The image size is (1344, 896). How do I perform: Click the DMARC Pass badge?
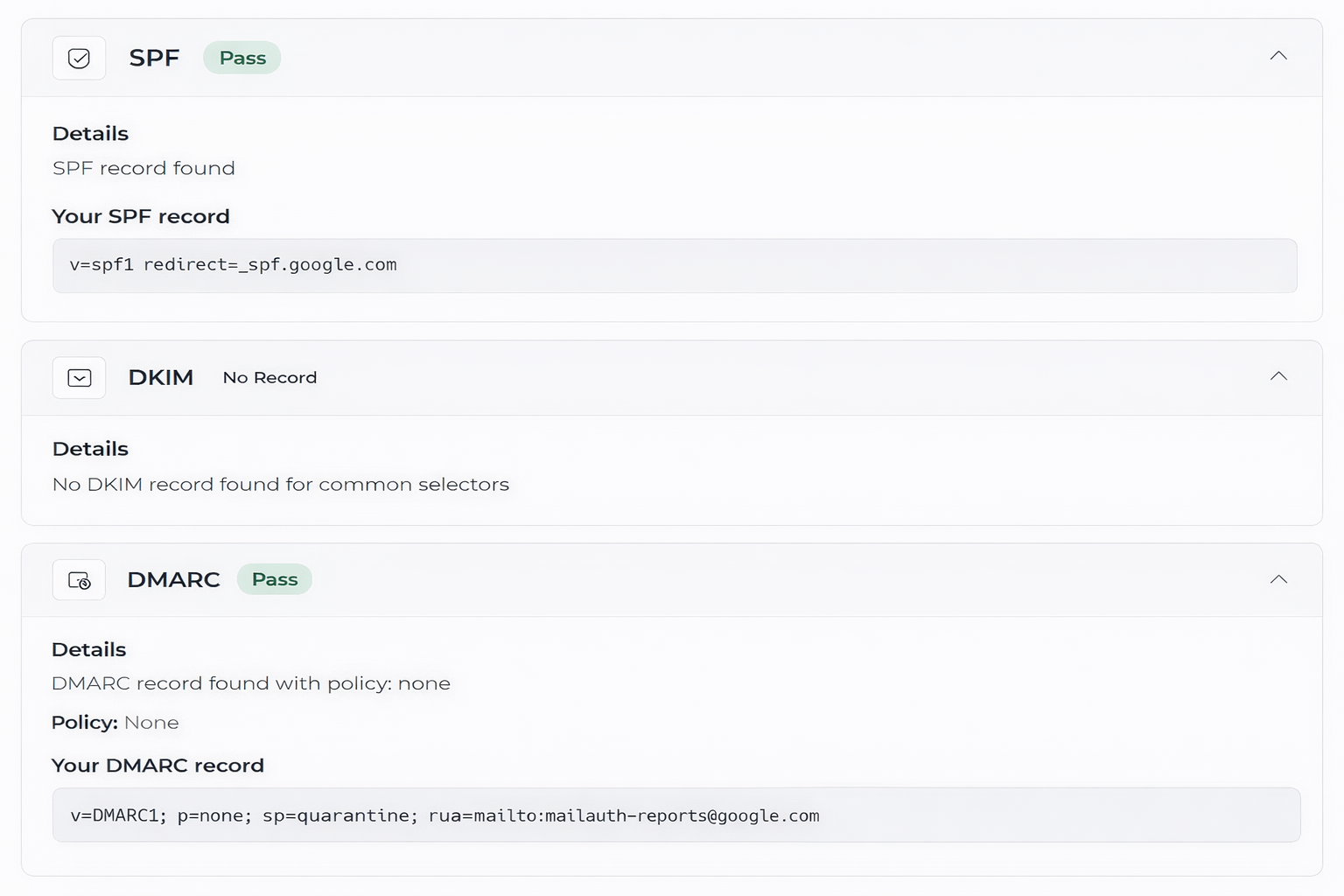(275, 579)
